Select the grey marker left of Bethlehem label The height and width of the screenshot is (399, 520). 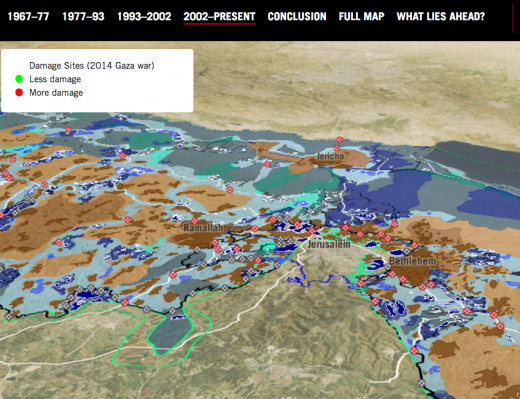[387, 267]
